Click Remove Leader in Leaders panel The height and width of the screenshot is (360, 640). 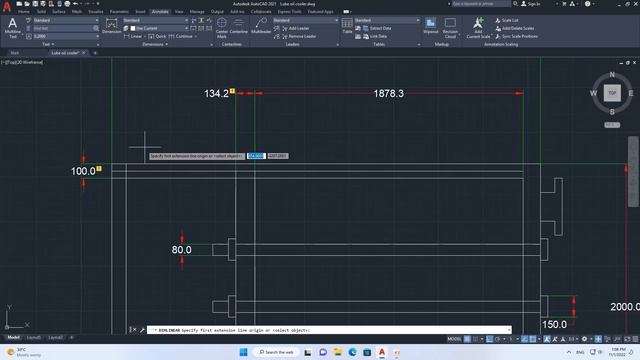click(x=298, y=36)
